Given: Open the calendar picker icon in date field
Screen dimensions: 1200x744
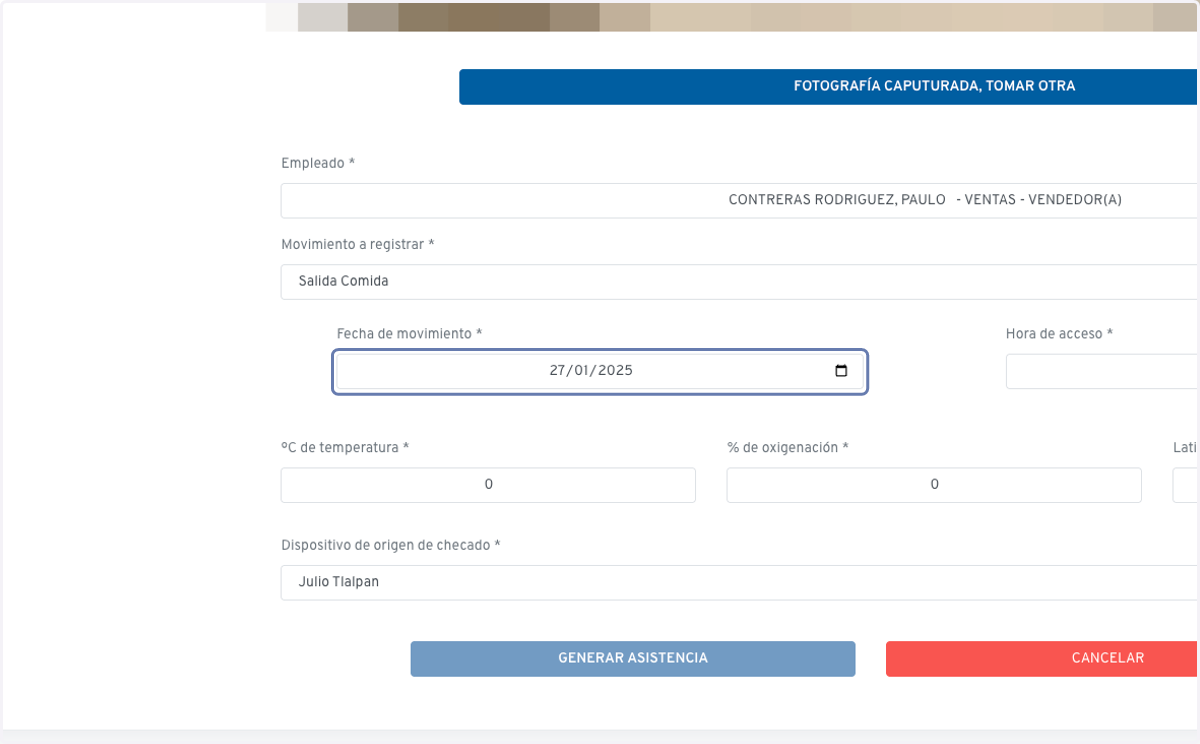Looking at the screenshot, I should 841,371.
